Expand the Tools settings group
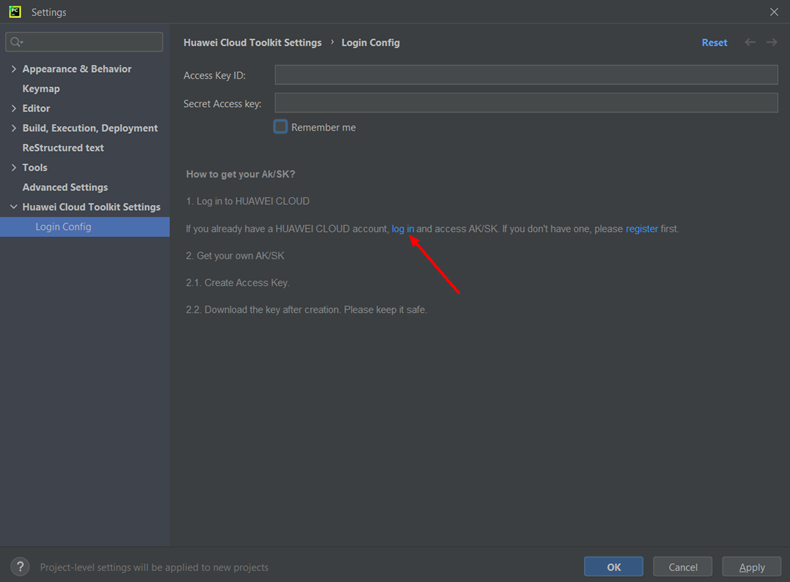790x582 pixels. pos(13,168)
